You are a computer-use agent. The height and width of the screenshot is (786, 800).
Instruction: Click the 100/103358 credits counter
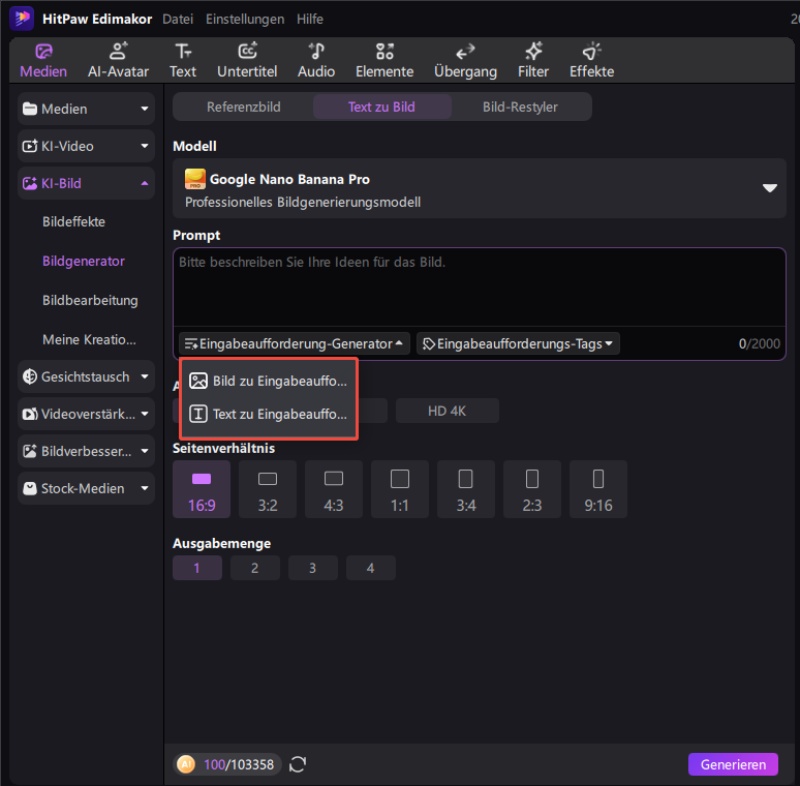(239, 764)
